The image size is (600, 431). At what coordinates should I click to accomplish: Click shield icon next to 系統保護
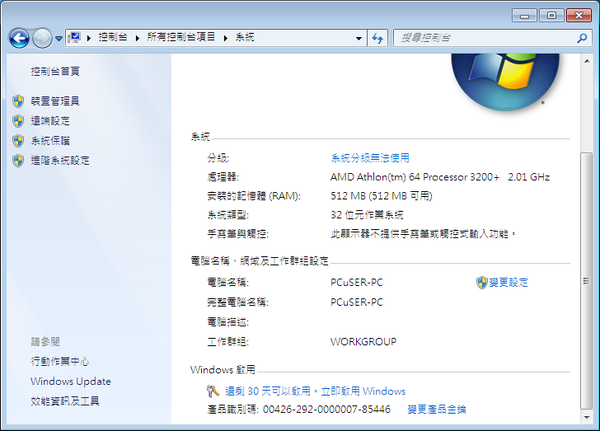coord(18,141)
